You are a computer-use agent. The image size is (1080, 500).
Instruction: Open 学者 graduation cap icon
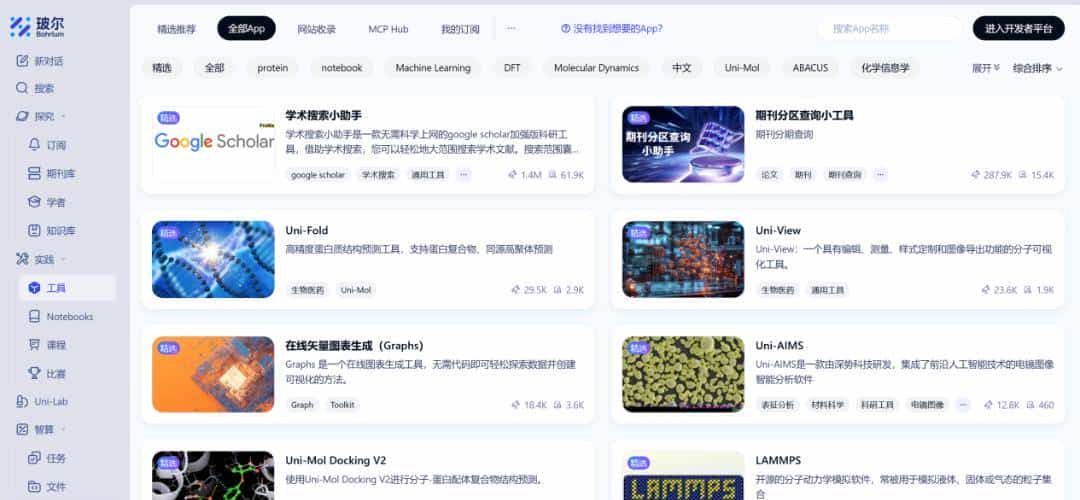coord(34,202)
